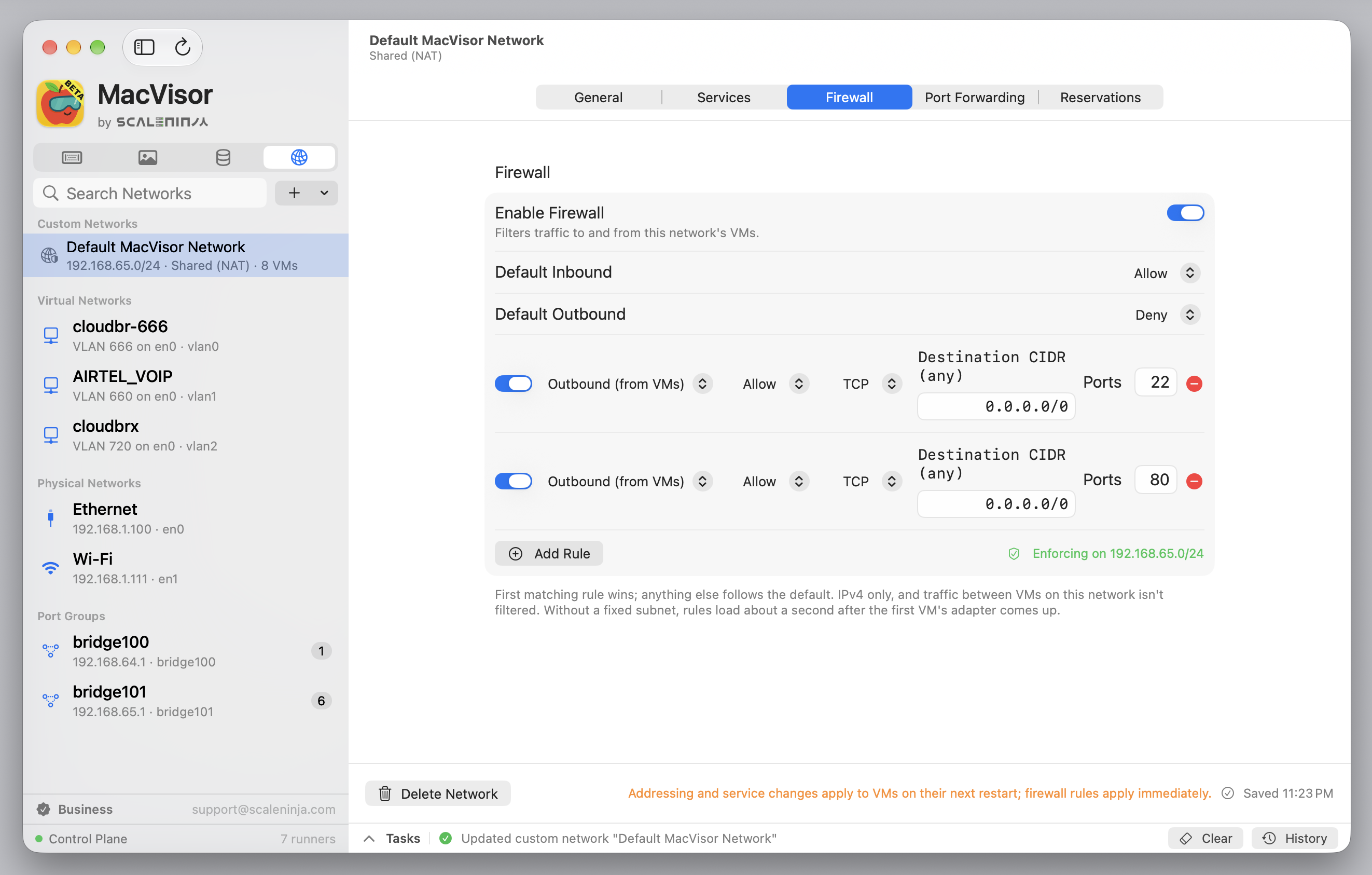1372x875 pixels.
Task: Open the virtual machines keyboard tab icon
Action: point(72,157)
